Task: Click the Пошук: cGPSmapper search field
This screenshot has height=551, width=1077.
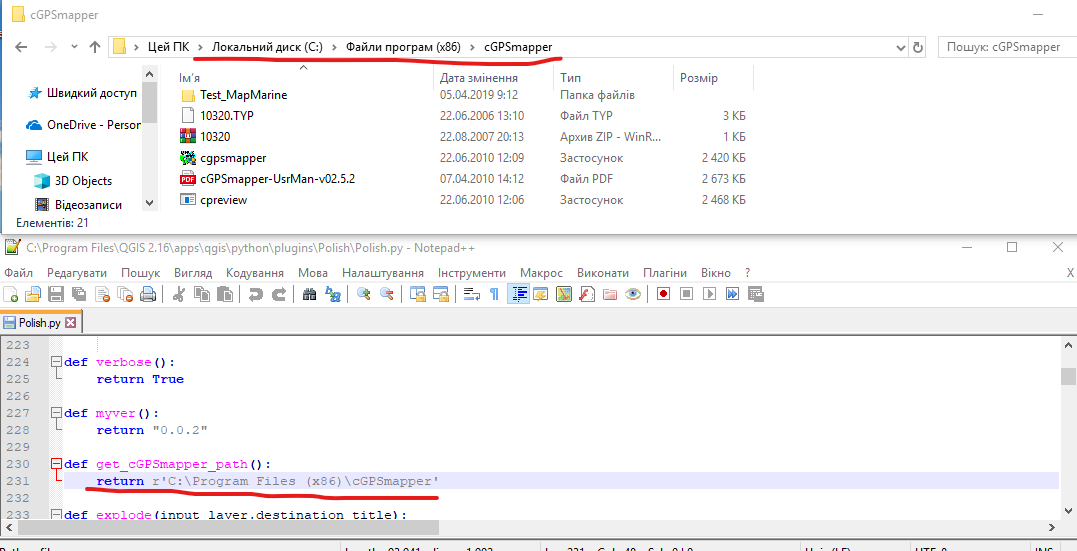Action: pos(1007,47)
